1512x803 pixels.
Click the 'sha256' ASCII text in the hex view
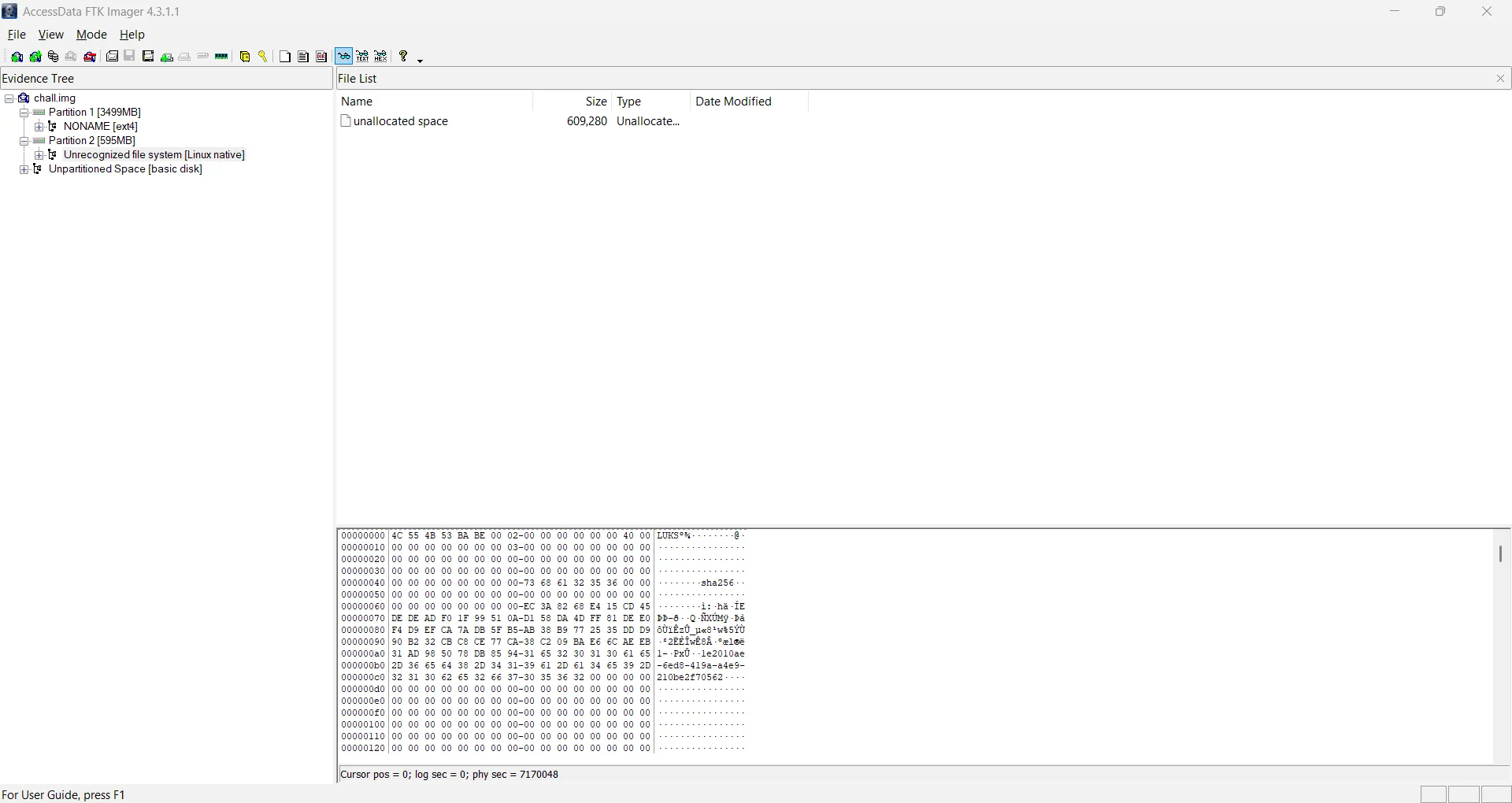(717, 583)
